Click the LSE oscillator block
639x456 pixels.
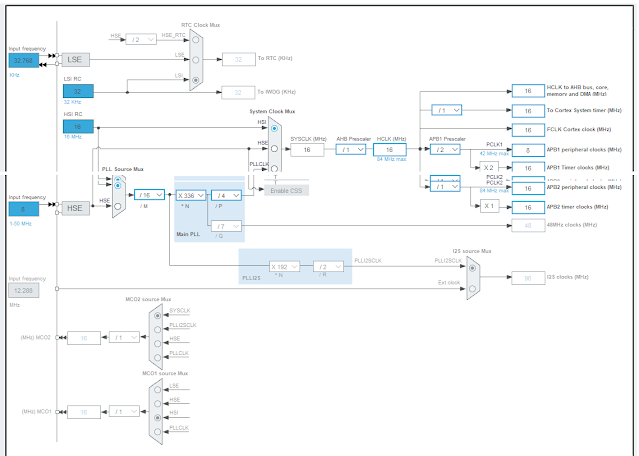point(76,59)
